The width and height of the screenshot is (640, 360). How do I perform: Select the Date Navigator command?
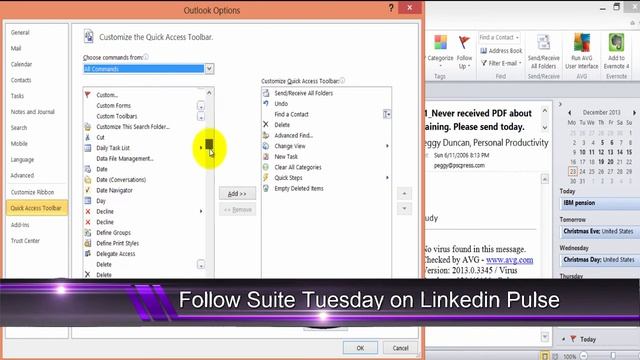click(x=114, y=190)
